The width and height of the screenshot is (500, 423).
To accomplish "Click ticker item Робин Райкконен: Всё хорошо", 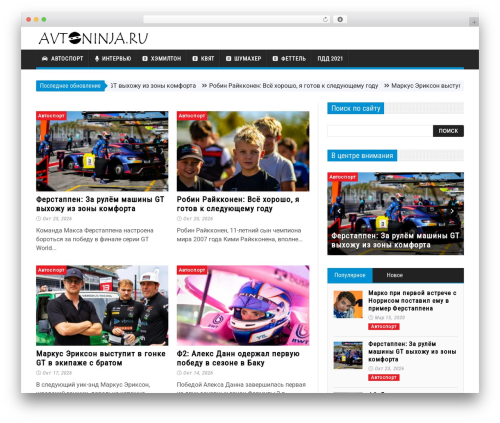I will coord(293,86).
